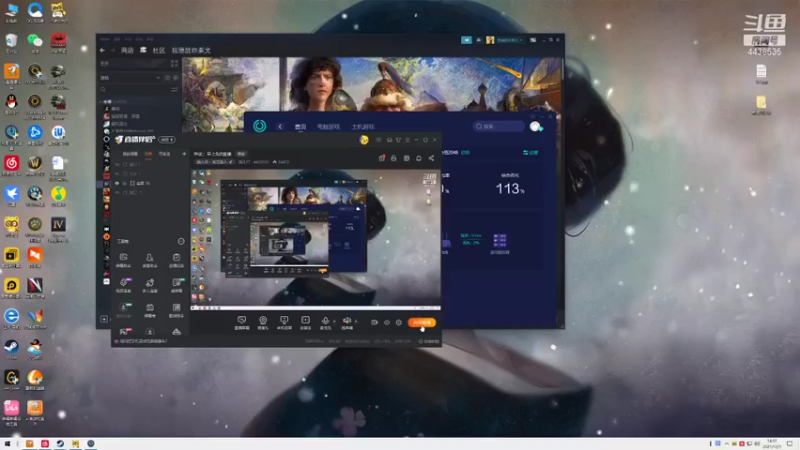Click the play-box icon left of the microphone
800x450 pixels.
[305, 320]
